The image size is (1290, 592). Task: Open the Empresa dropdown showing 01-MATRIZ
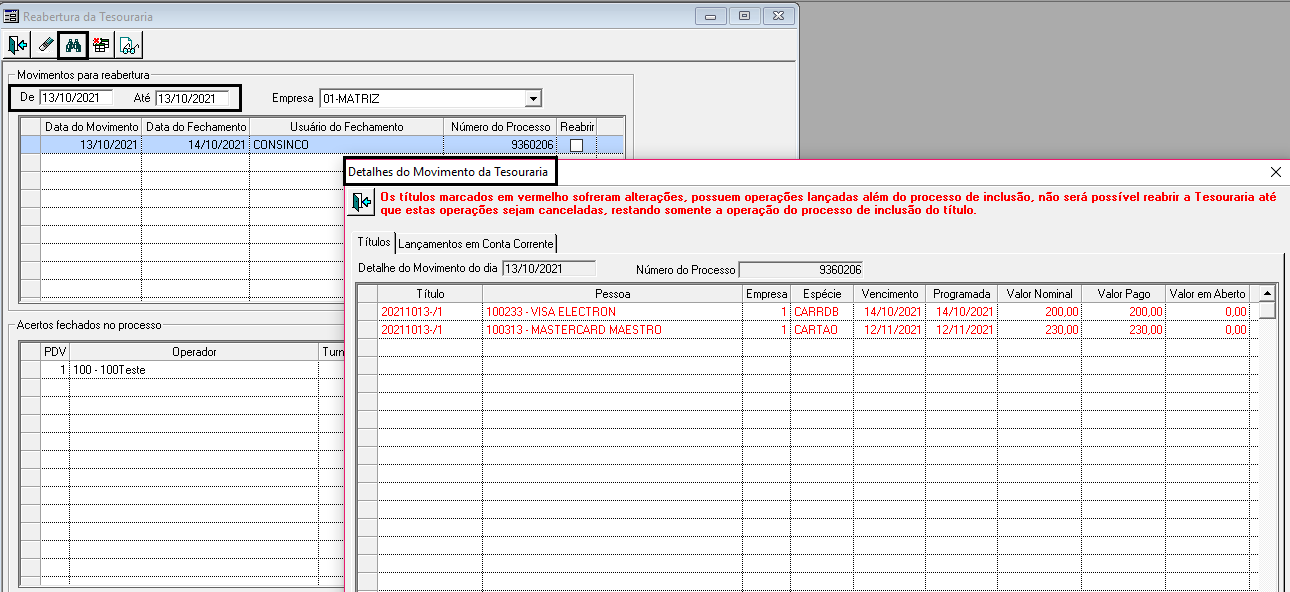point(533,98)
